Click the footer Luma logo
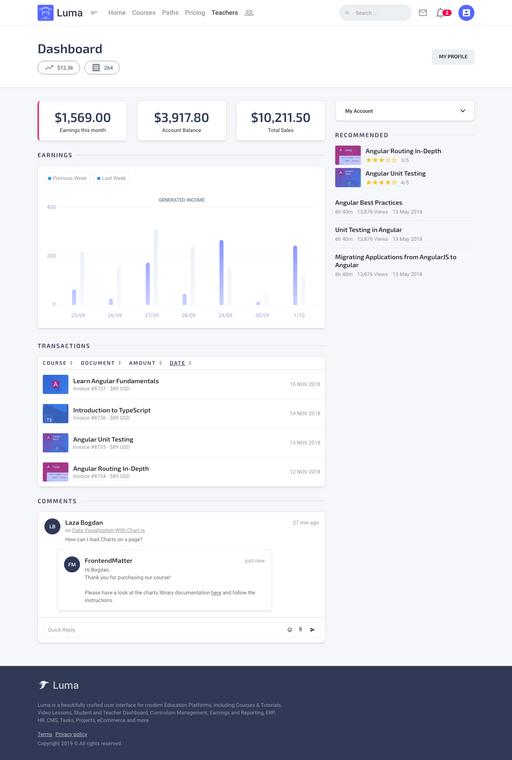The width and height of the screenshot is (512, 760). tap(58, 685)
